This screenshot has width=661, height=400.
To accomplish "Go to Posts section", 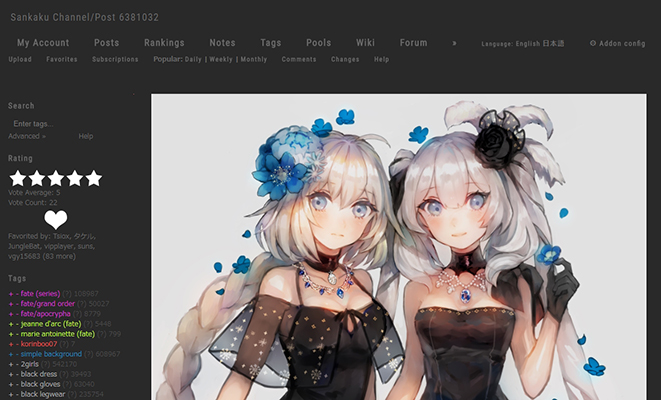I will 107,43.
